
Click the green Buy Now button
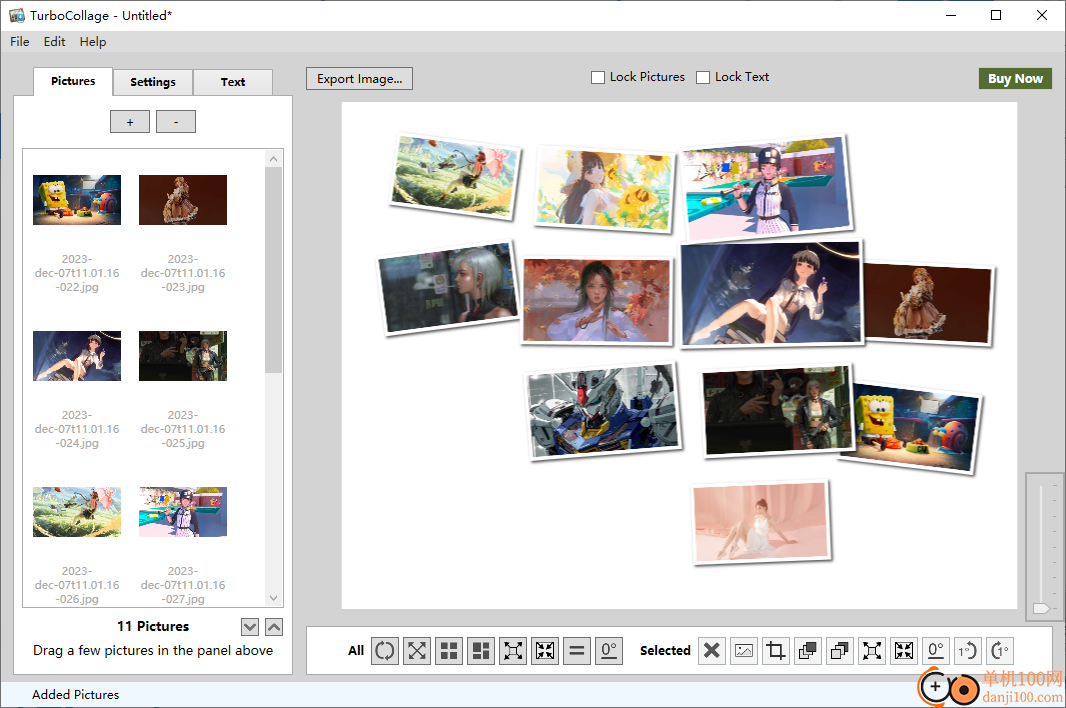(x=1015, y=78)
